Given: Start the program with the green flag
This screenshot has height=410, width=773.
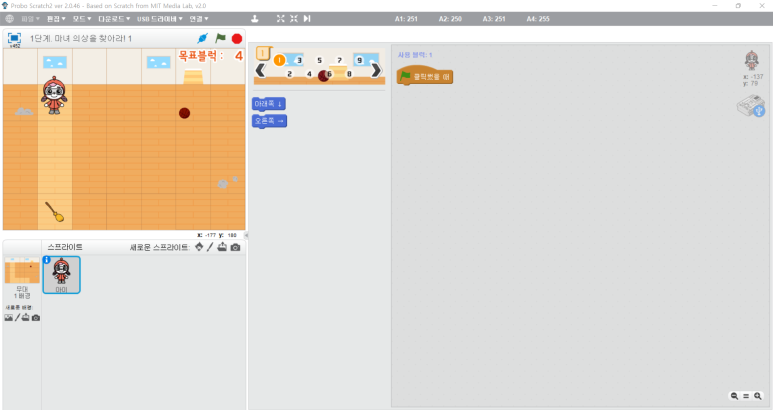Looking at the screenshot, I should (220, 38).
